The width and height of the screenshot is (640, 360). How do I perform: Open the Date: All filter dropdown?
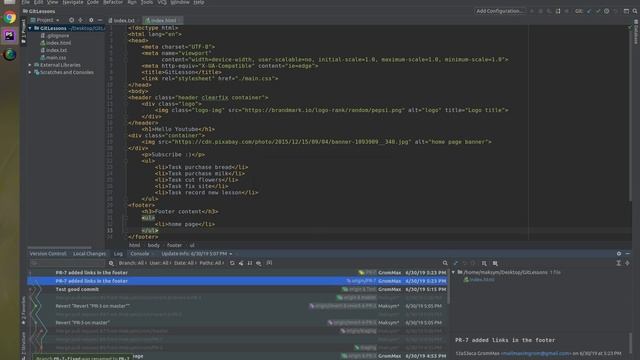pos(185,263)
